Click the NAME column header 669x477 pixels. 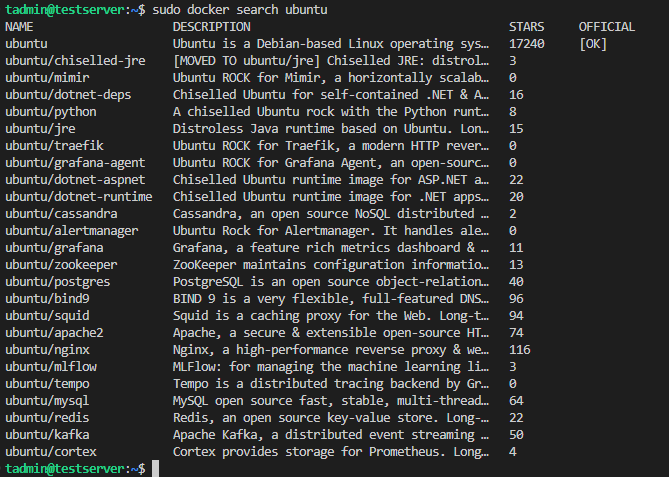pyautogui.click(x=19, y=27)
